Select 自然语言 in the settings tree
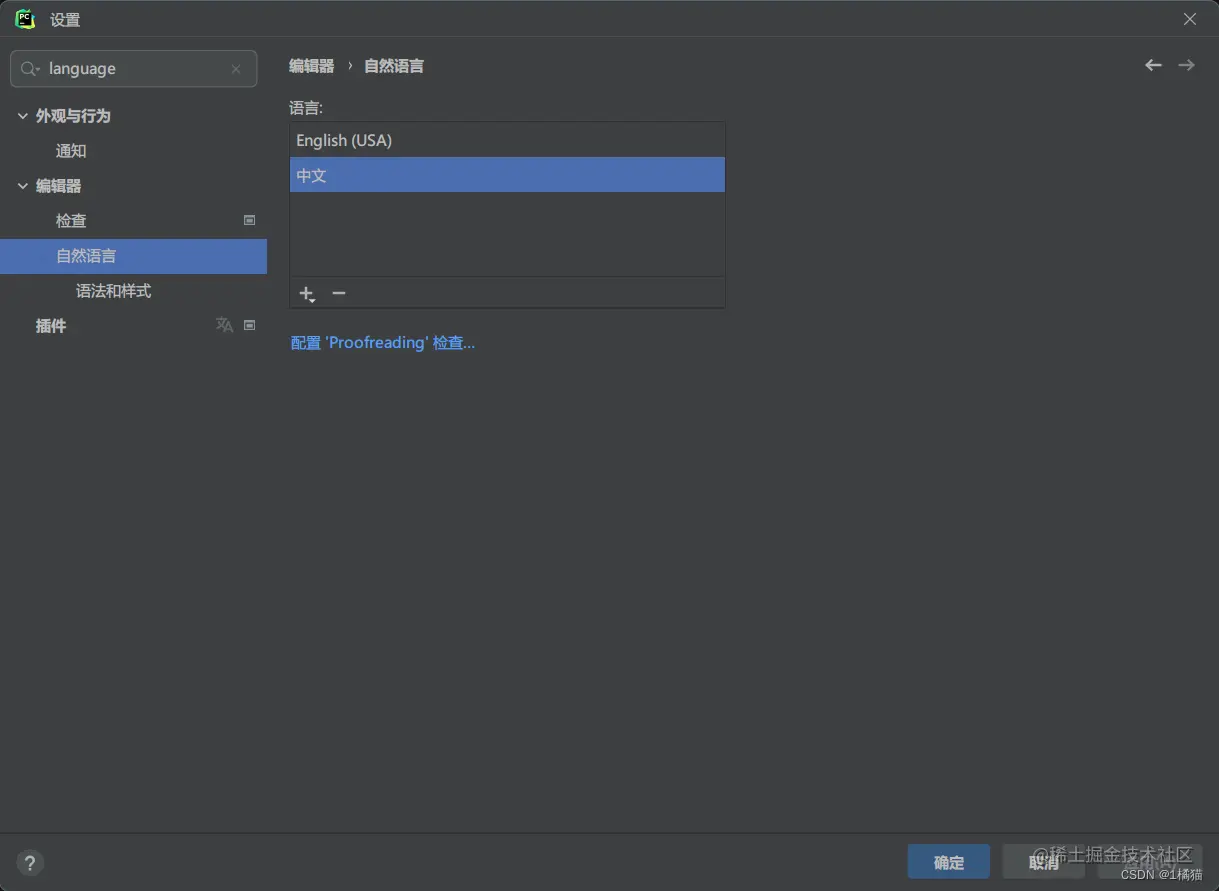 pyautogui.click(x=134, y=256)
